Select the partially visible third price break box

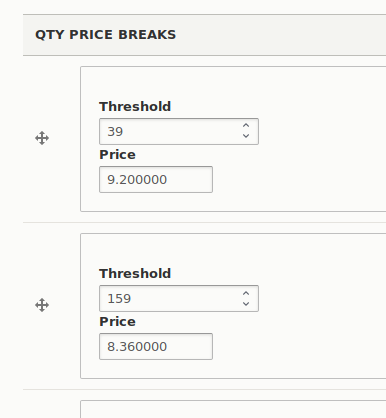pos(233,409)
